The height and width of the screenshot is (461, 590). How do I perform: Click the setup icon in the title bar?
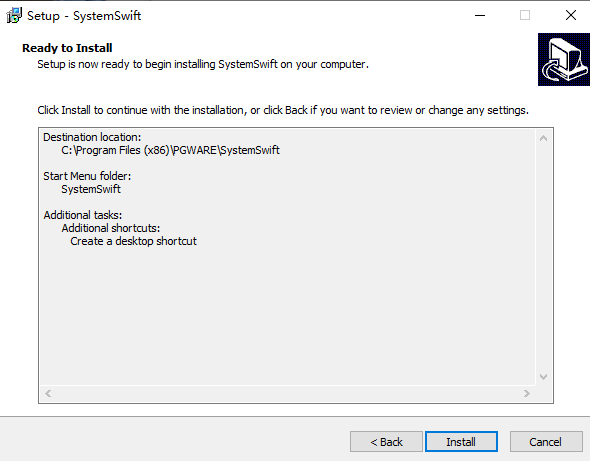point(14,15)
